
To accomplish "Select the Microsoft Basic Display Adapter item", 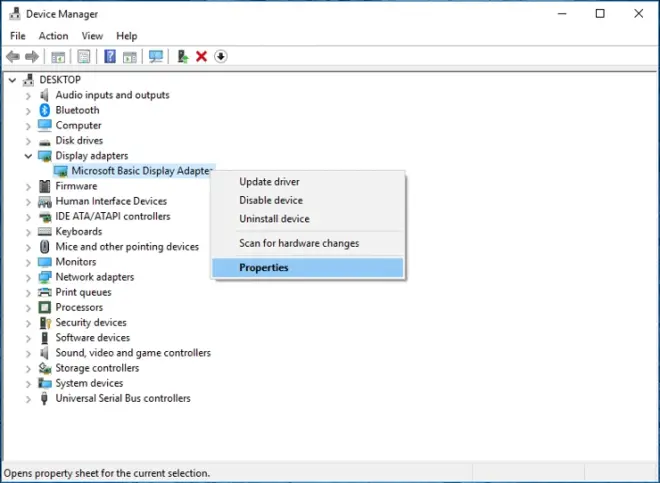I will tap(141, 171).
